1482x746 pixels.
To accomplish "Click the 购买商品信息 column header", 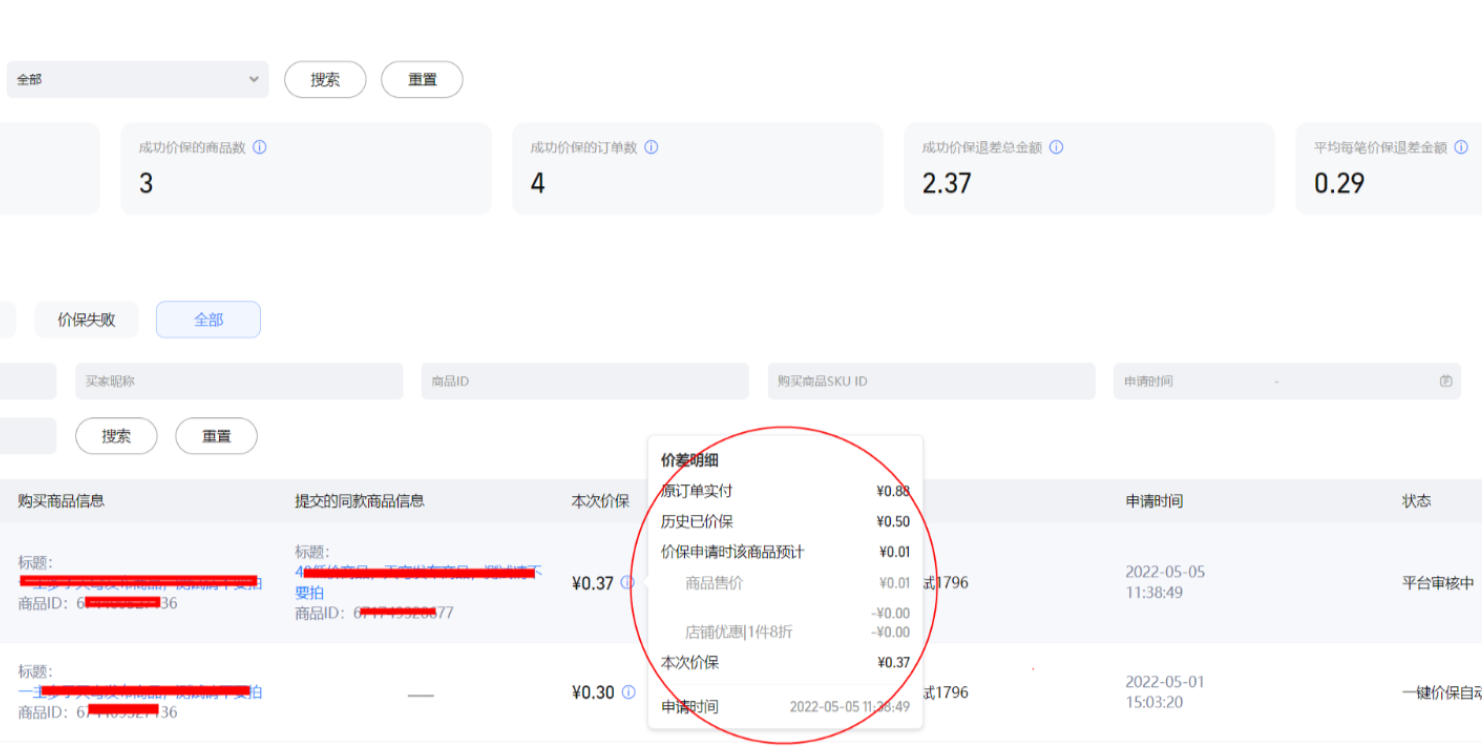I will click(61, 500).
